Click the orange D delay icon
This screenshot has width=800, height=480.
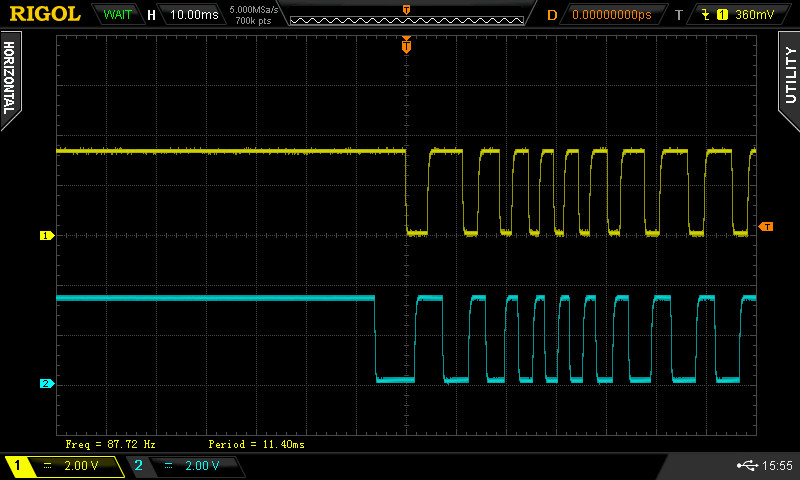point(552,15)
